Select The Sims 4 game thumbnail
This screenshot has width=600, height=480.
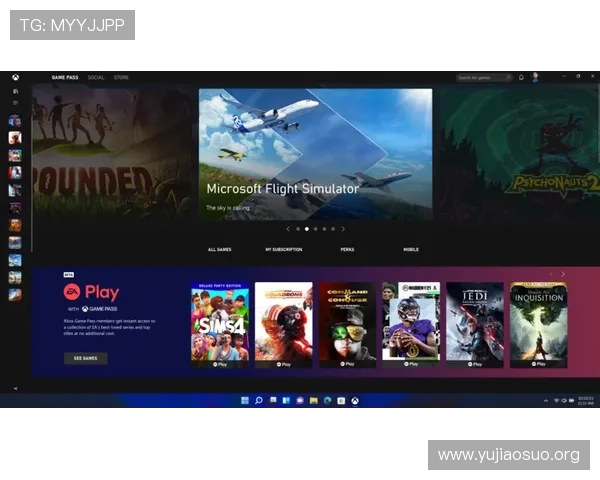click(220, 324)
